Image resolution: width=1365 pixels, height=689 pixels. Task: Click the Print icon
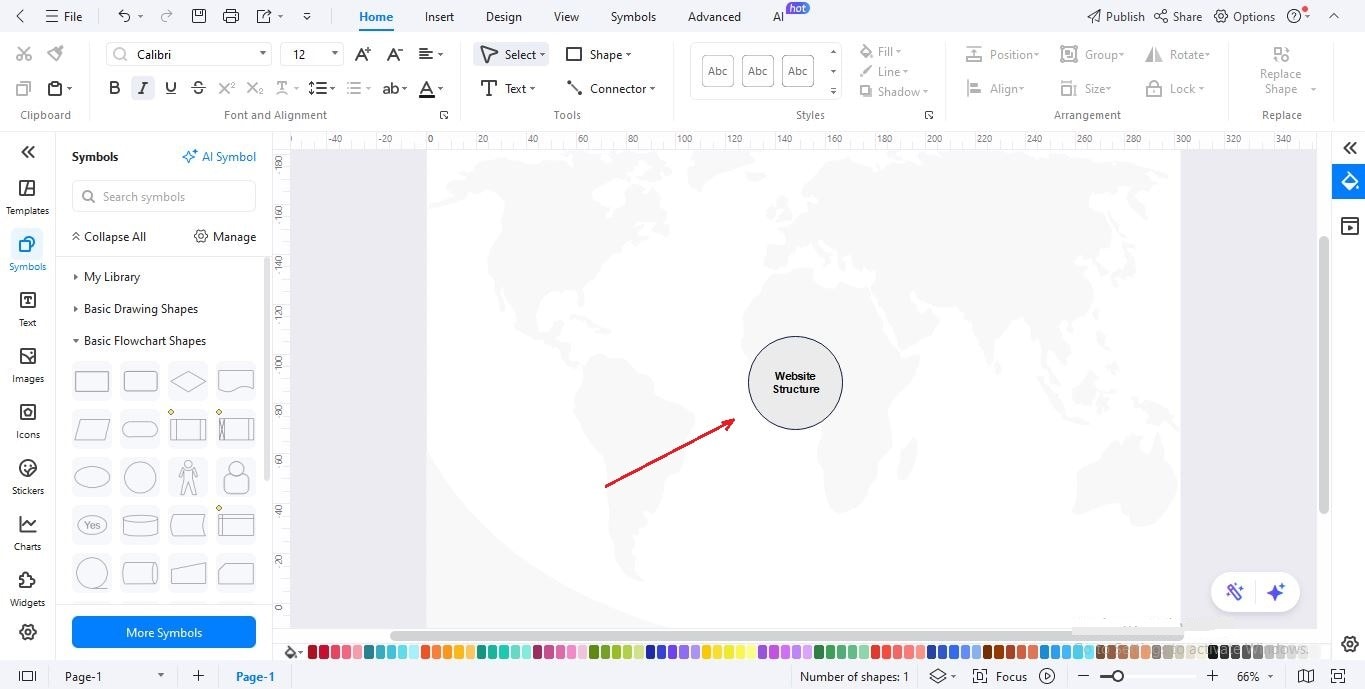point(231,16)
